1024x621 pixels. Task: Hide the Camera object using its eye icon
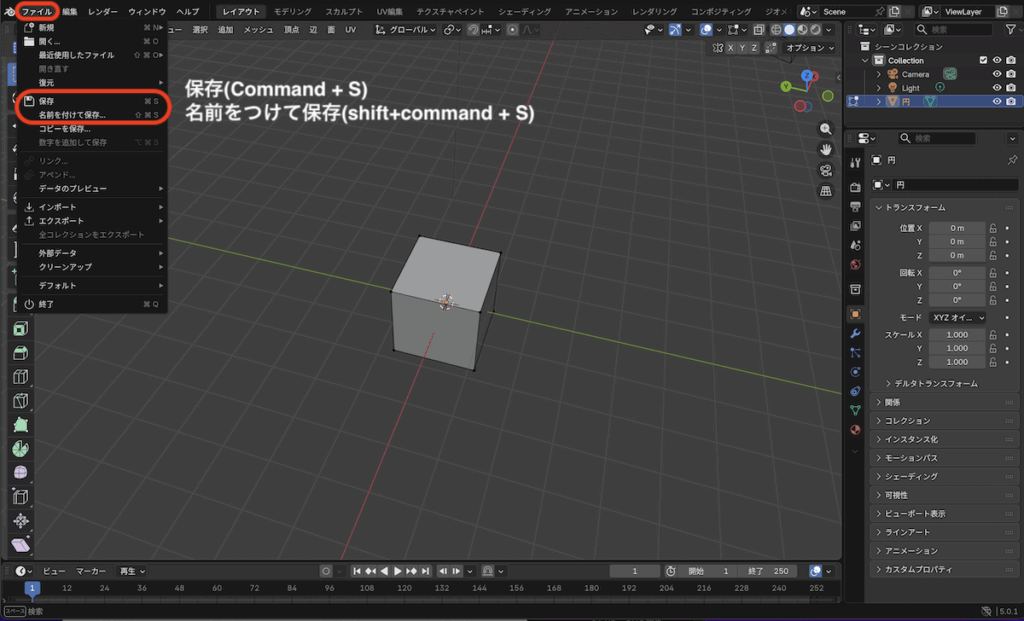996,74
